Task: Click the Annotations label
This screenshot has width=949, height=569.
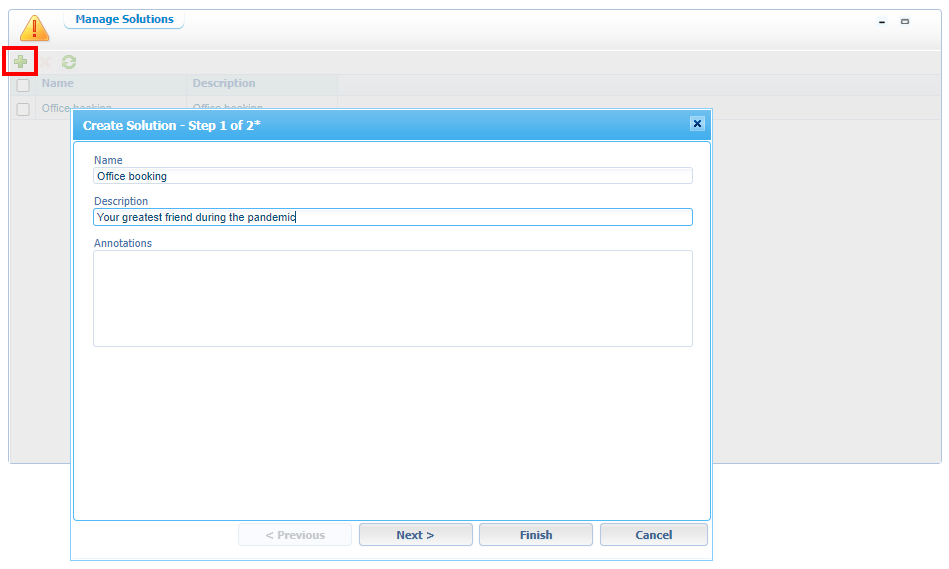Action: click(123, 243)
